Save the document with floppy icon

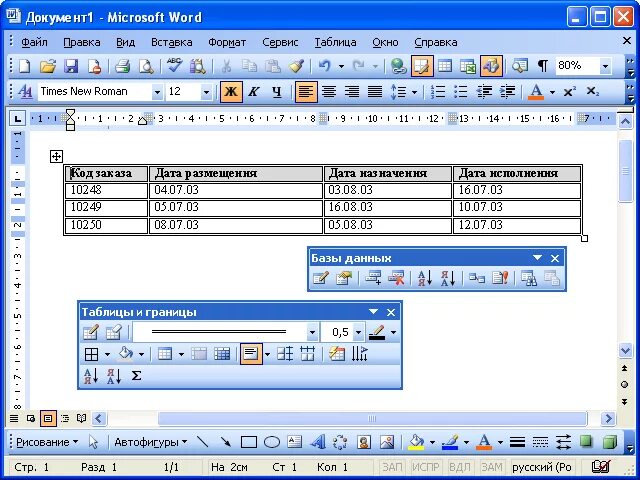click(x=71, y=66)
